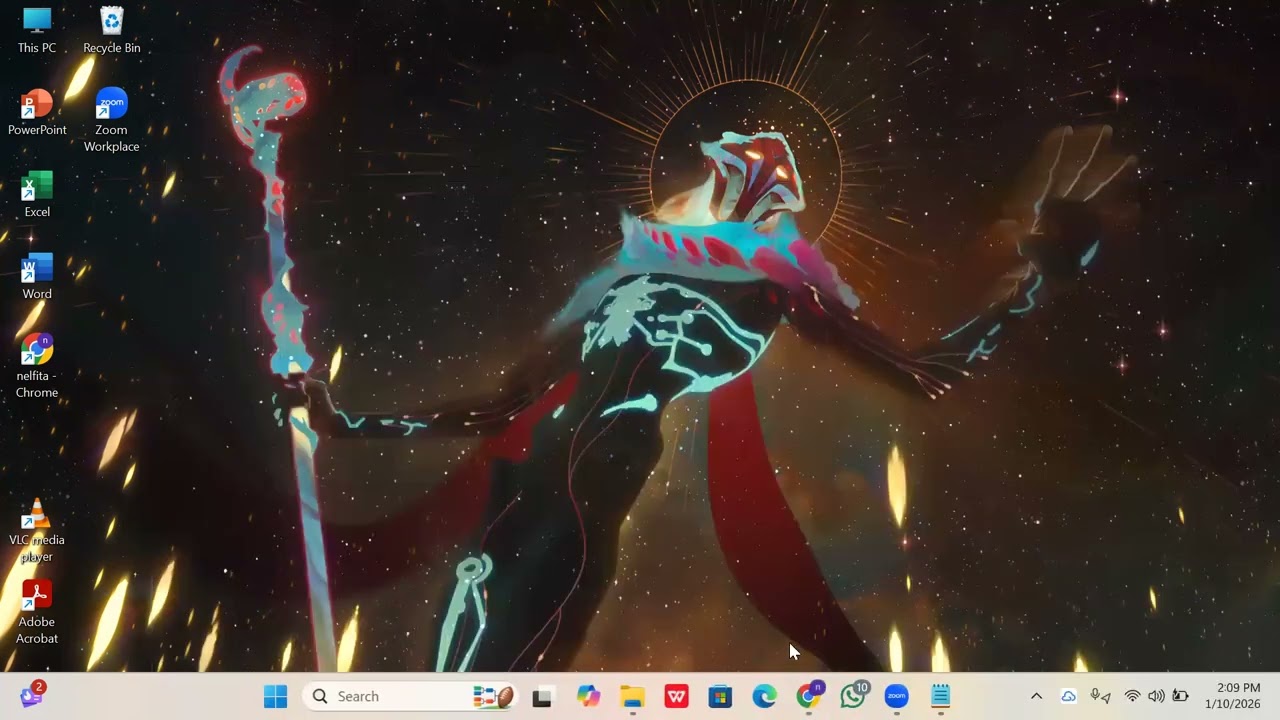Open battery status tray icon
This screenshot has height=720, width=1280.
pos(1180,697)
